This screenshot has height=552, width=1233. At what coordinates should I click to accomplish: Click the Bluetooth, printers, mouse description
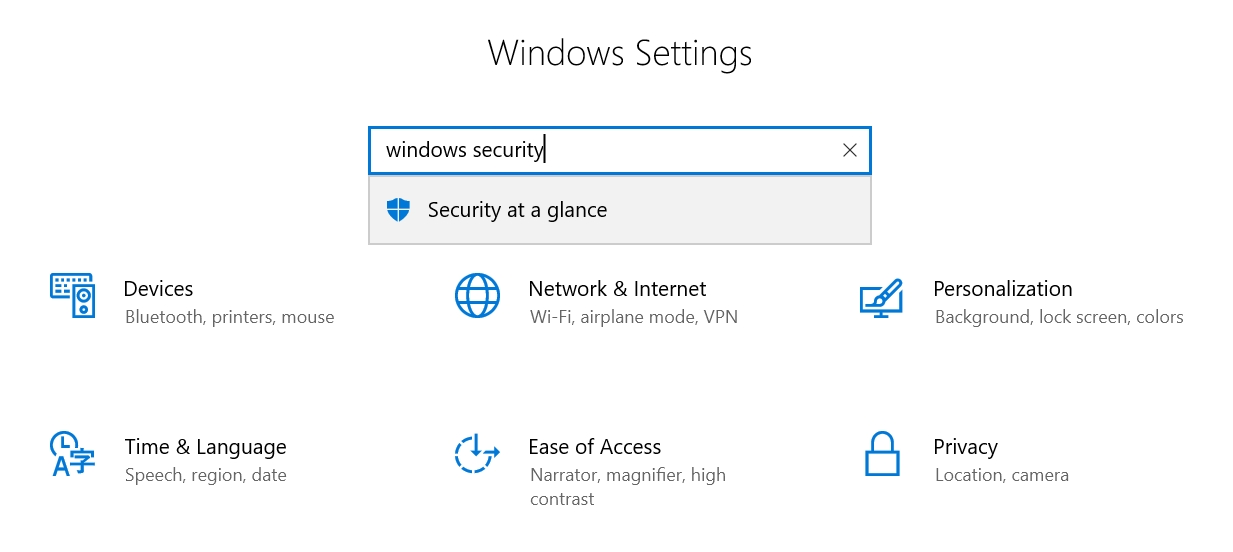[229, 317]
